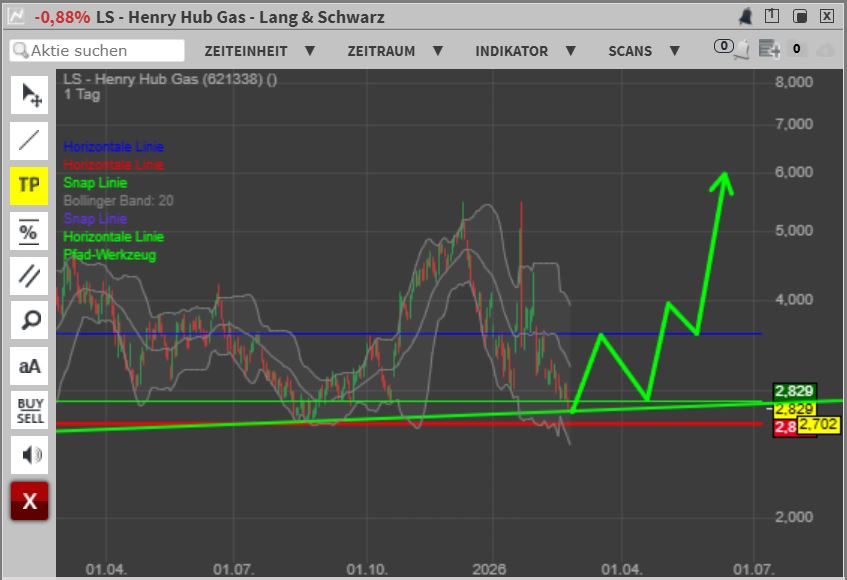The image size is (847, 580).
Task: Click the red X delete button
Action: [29, 501]
